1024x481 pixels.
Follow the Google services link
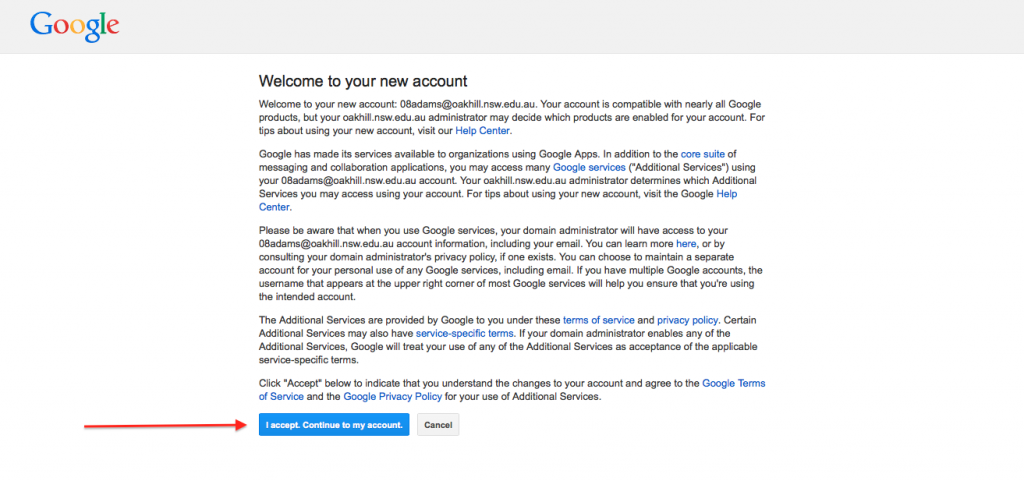588,167
